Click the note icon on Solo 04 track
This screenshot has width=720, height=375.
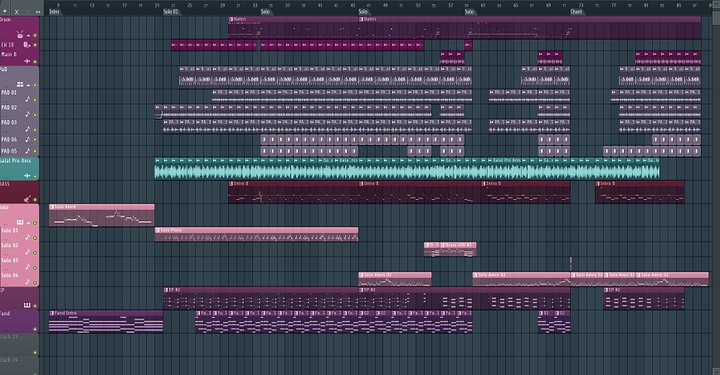coord(28,281)
